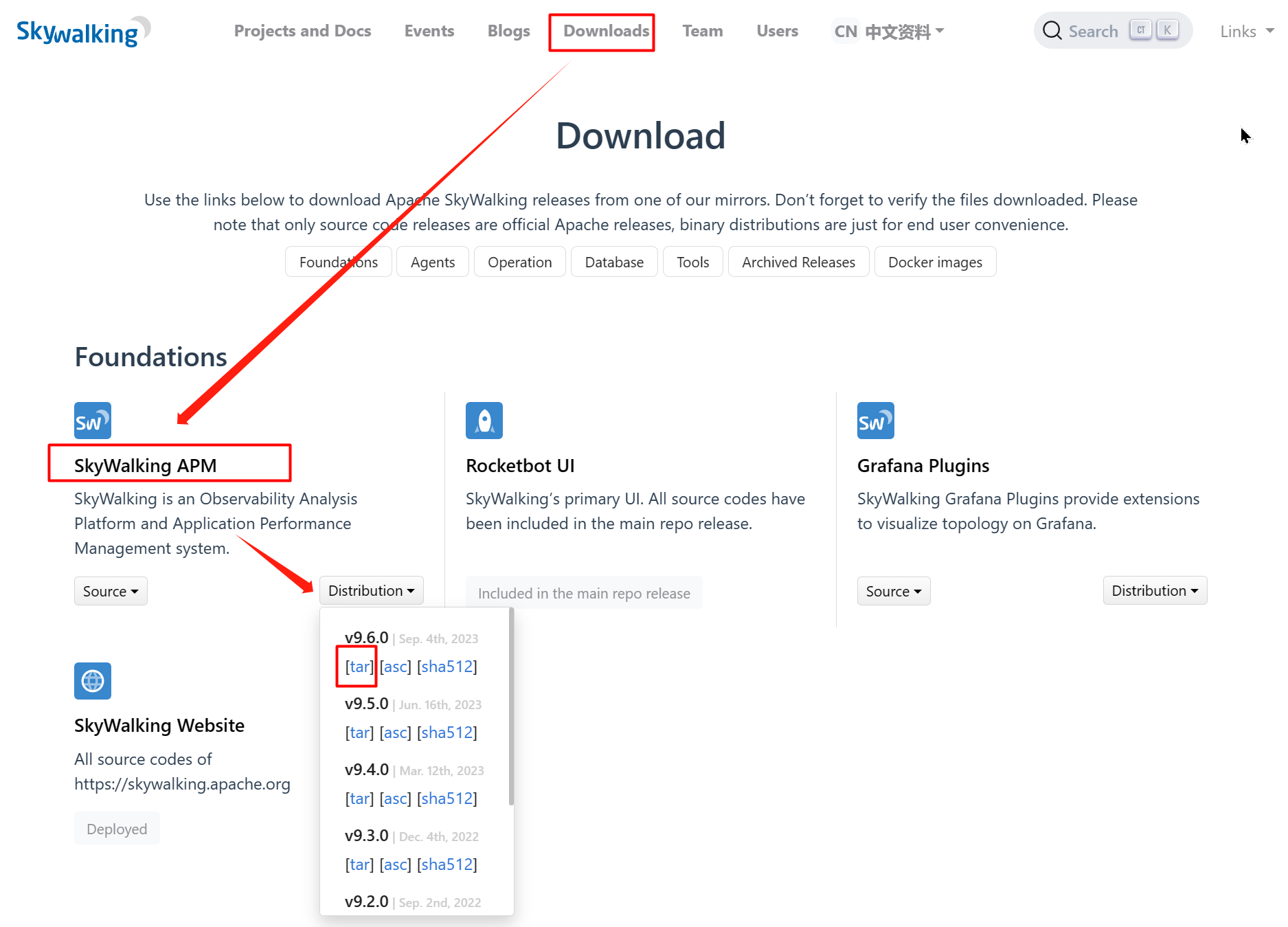Viewport: 1288px width, 927px height.
Task: Open Projects and Docs menu
Action: [x=302, y=31]
